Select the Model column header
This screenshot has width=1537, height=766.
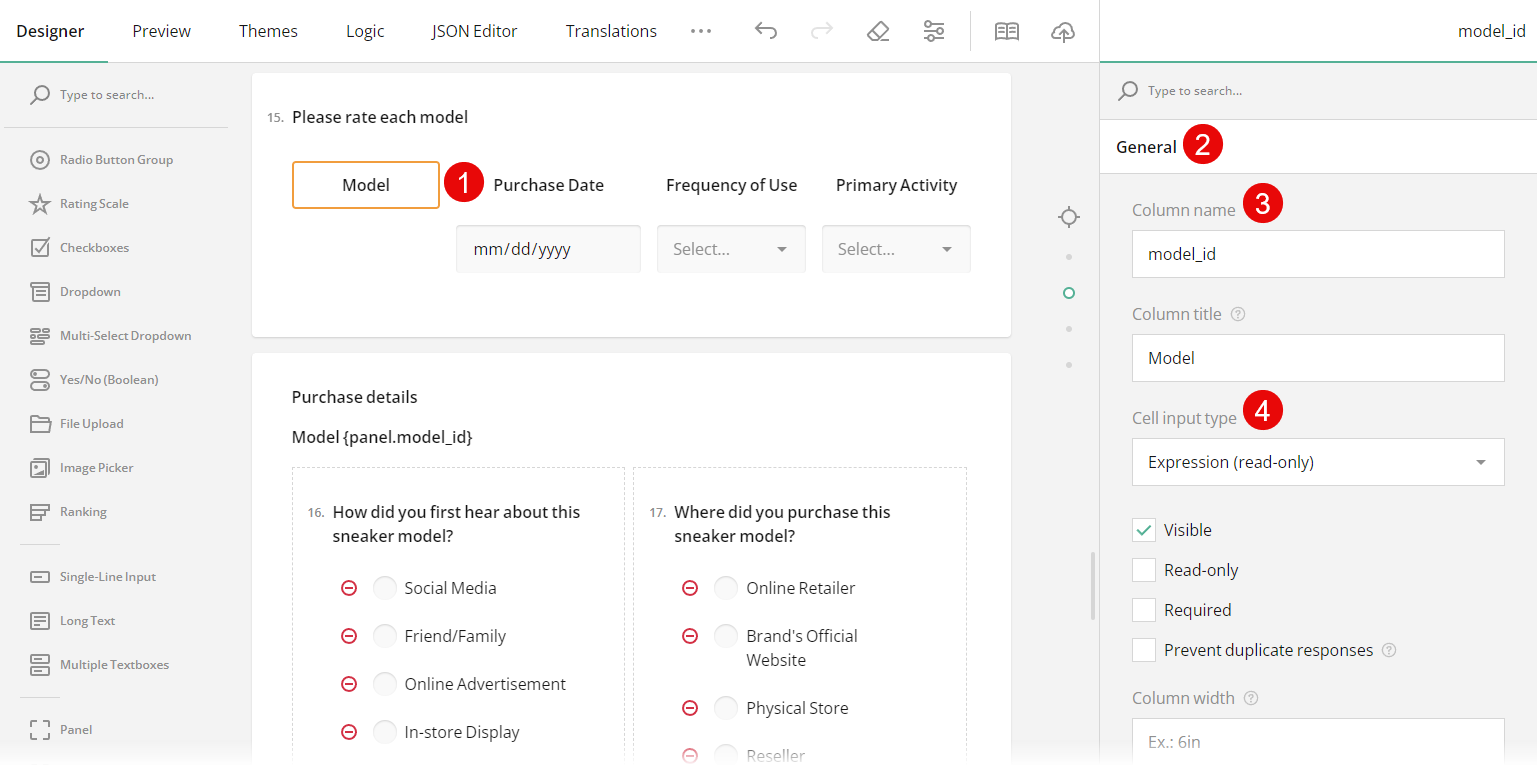tap(366, 185)
